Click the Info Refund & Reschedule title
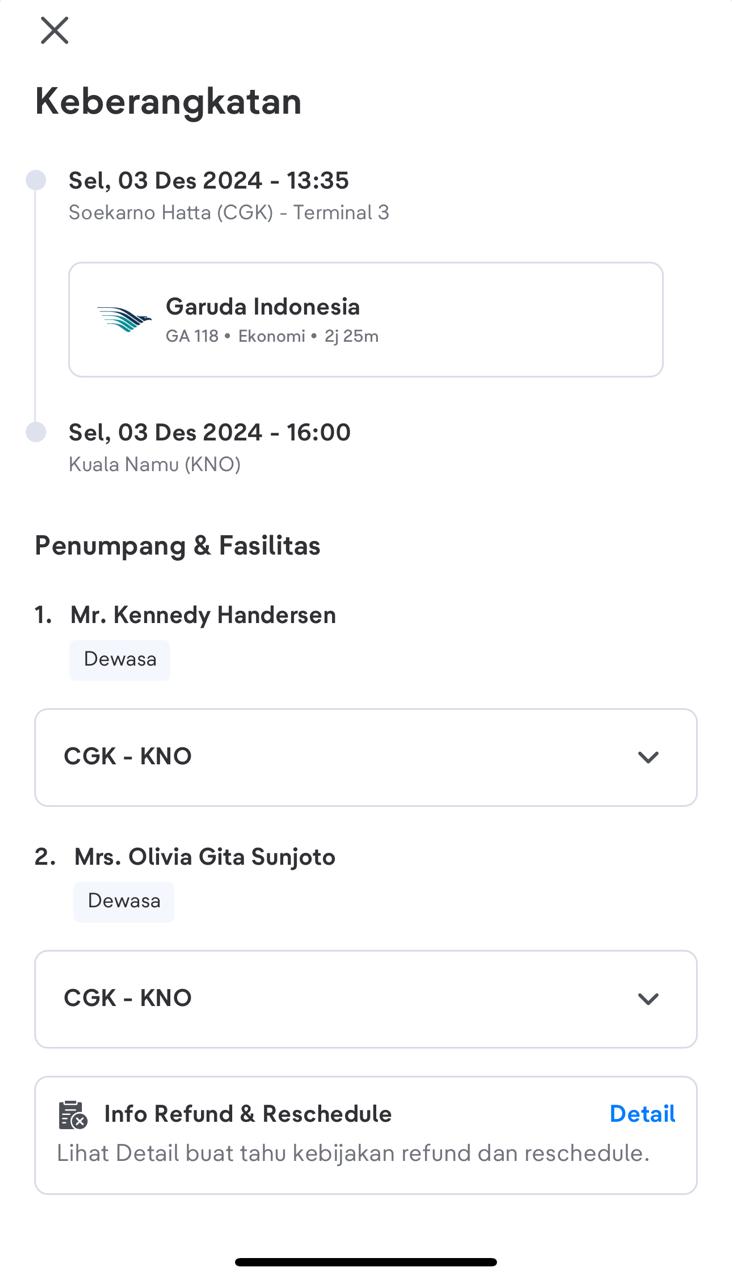 [x=248, y=1114]
